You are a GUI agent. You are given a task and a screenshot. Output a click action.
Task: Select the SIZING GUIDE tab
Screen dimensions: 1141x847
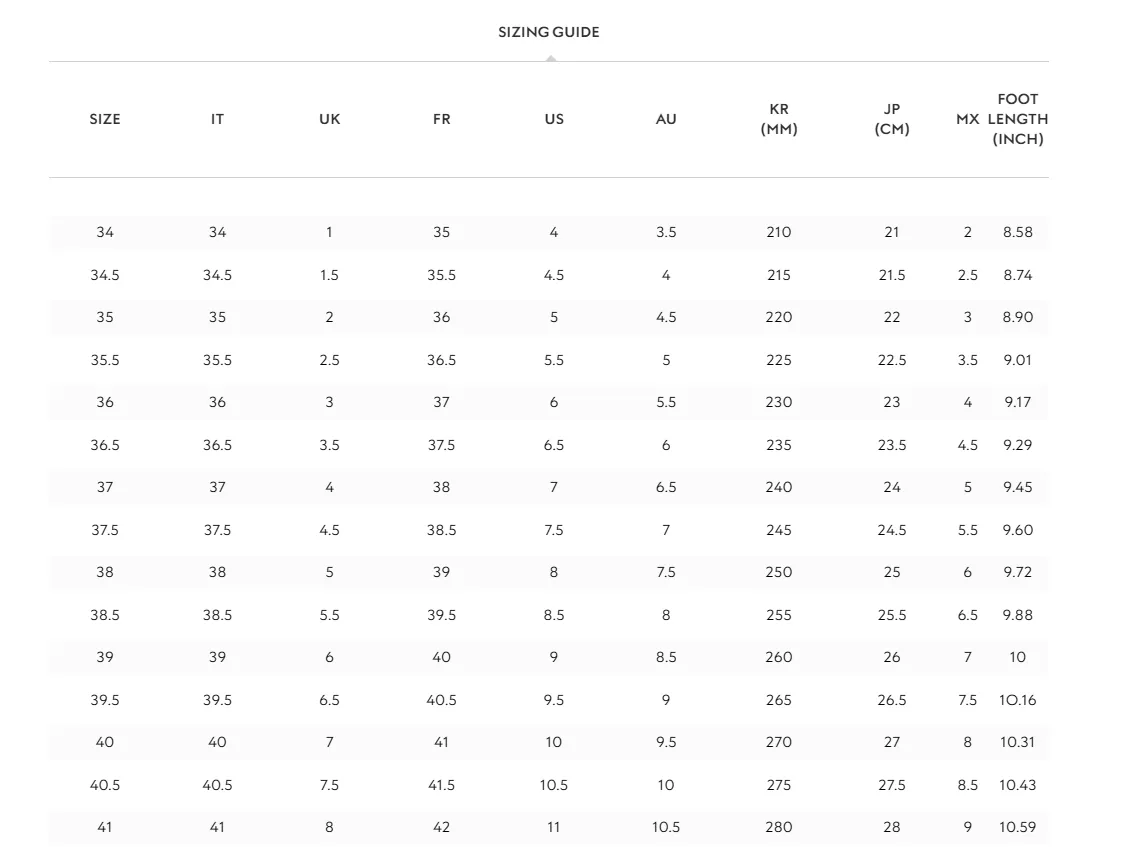(549, 32)
